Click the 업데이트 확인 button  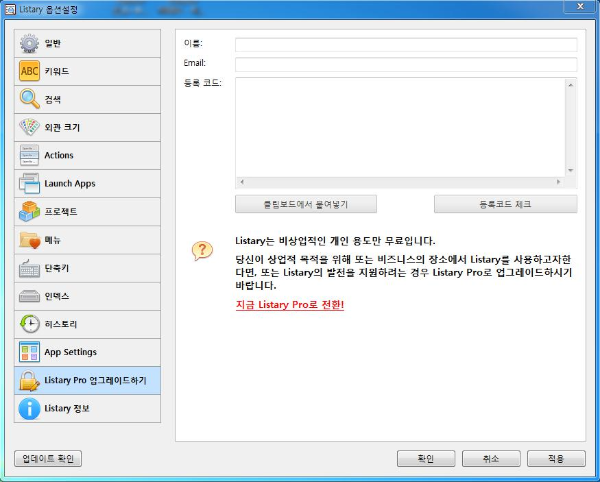48,458
